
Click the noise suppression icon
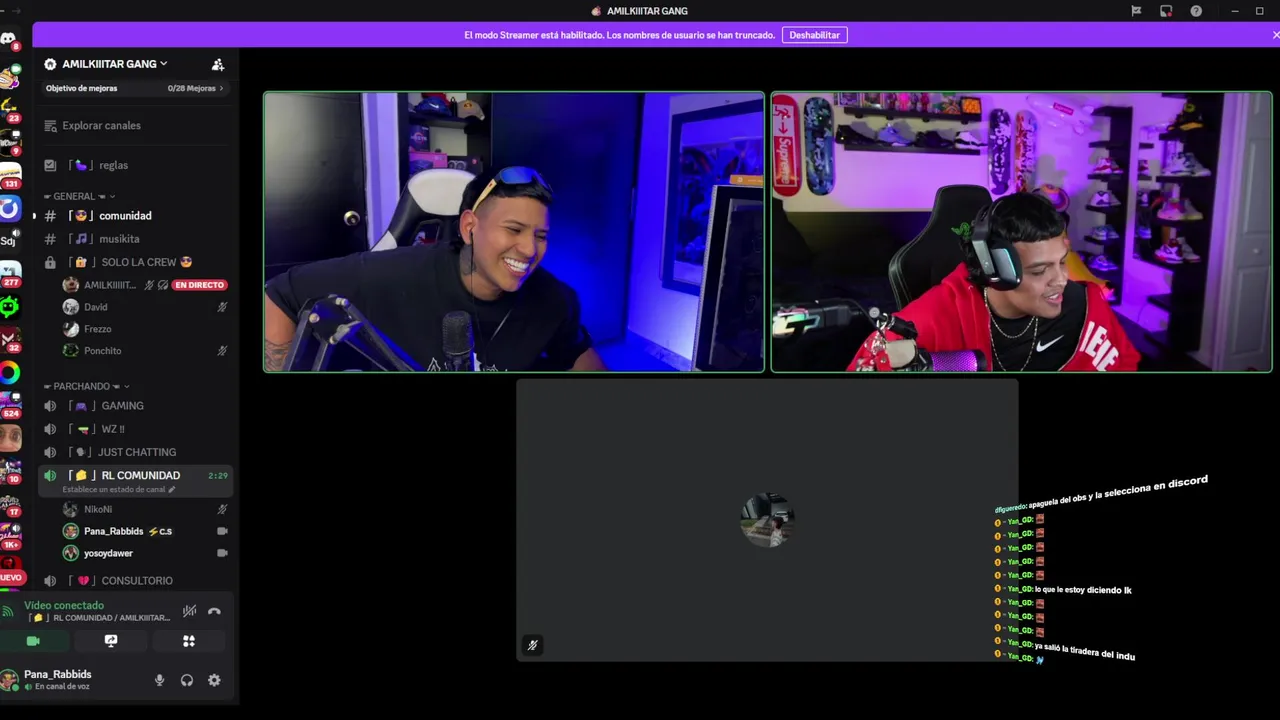coord(189,611)
